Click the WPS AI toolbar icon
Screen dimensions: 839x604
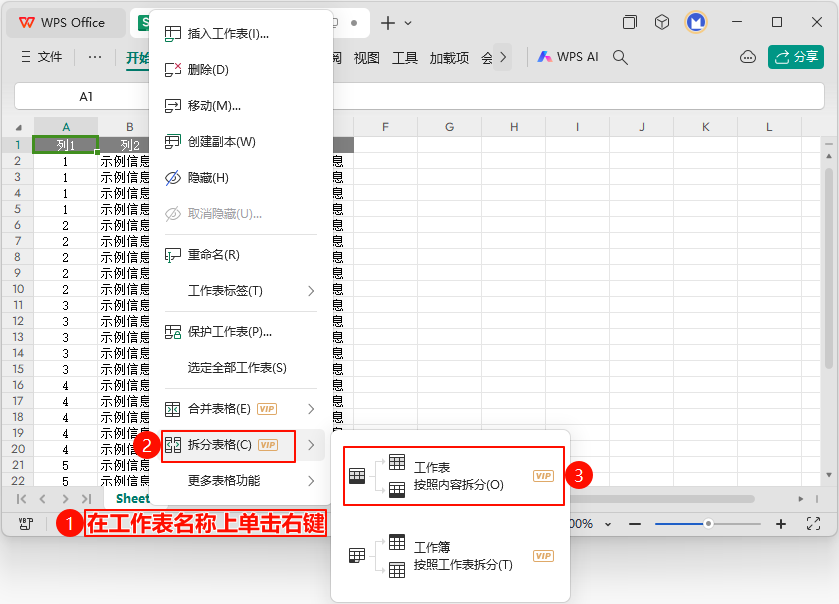click(x=568, y=58)
